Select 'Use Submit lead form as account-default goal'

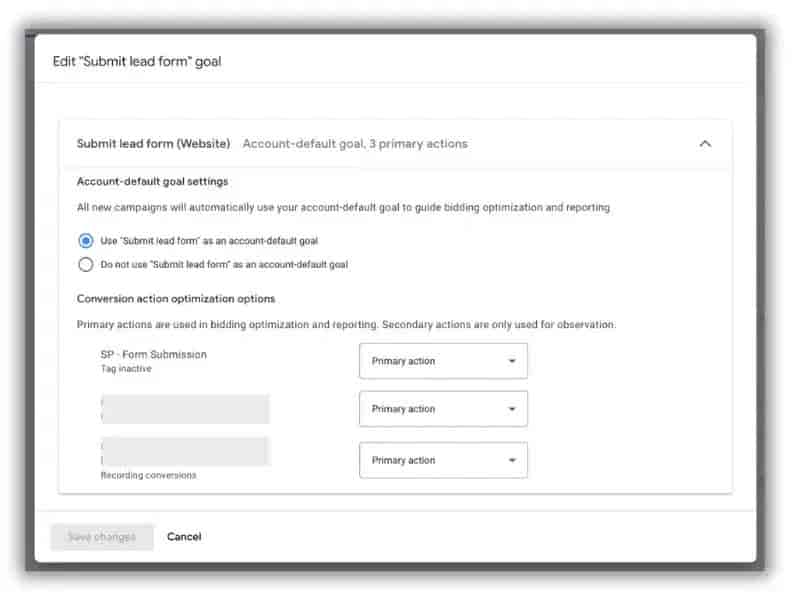pos(86,241)
